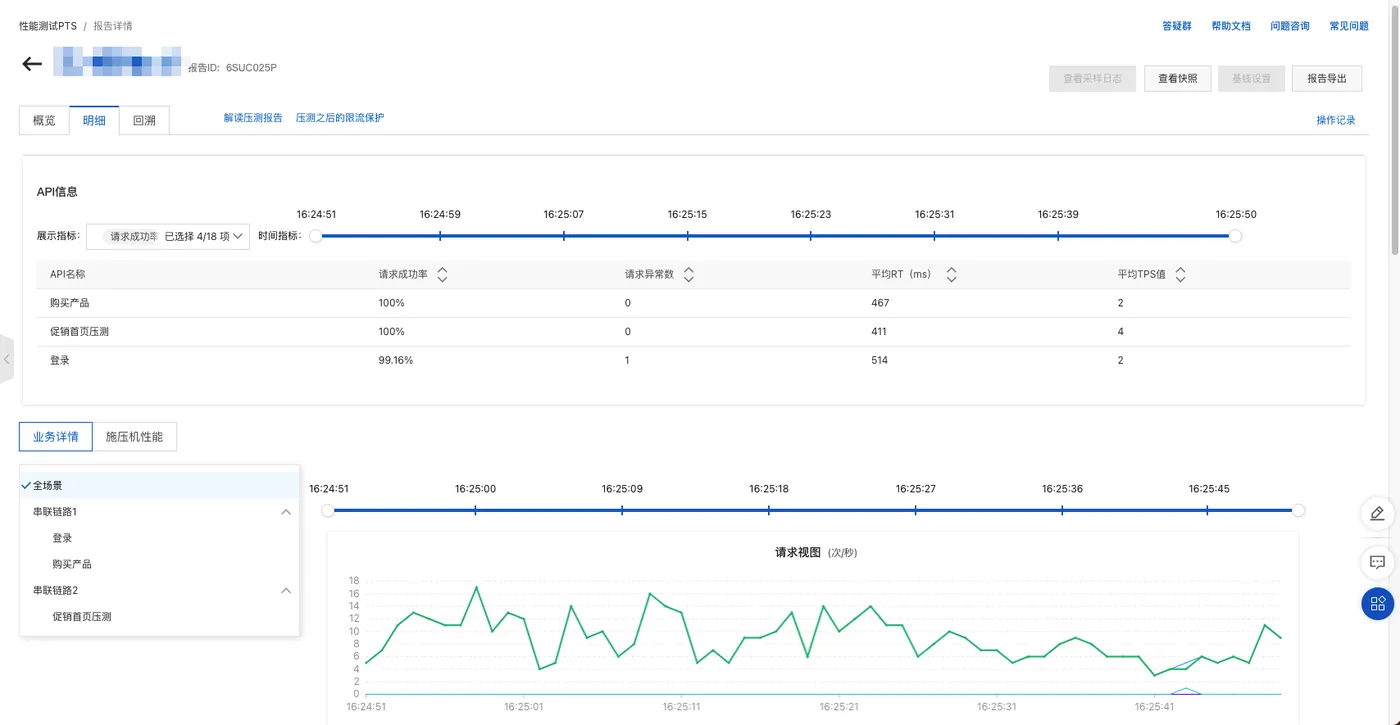Click the page vertical scrollbar

click(x=1394, y=130)
